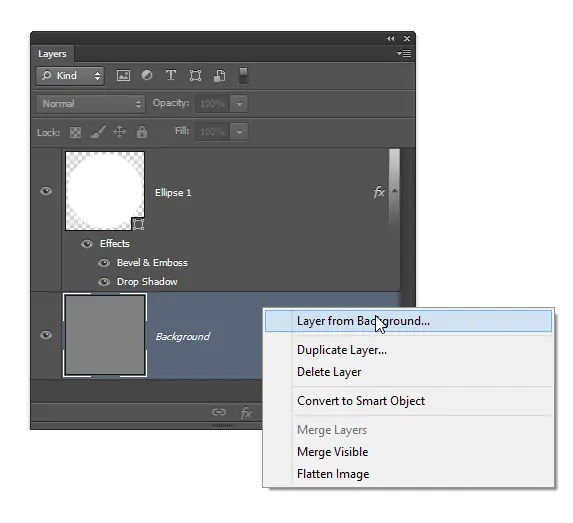Click the Effects label under Ellipse 1
The image size is (573, 523).
tap(115, 244)
